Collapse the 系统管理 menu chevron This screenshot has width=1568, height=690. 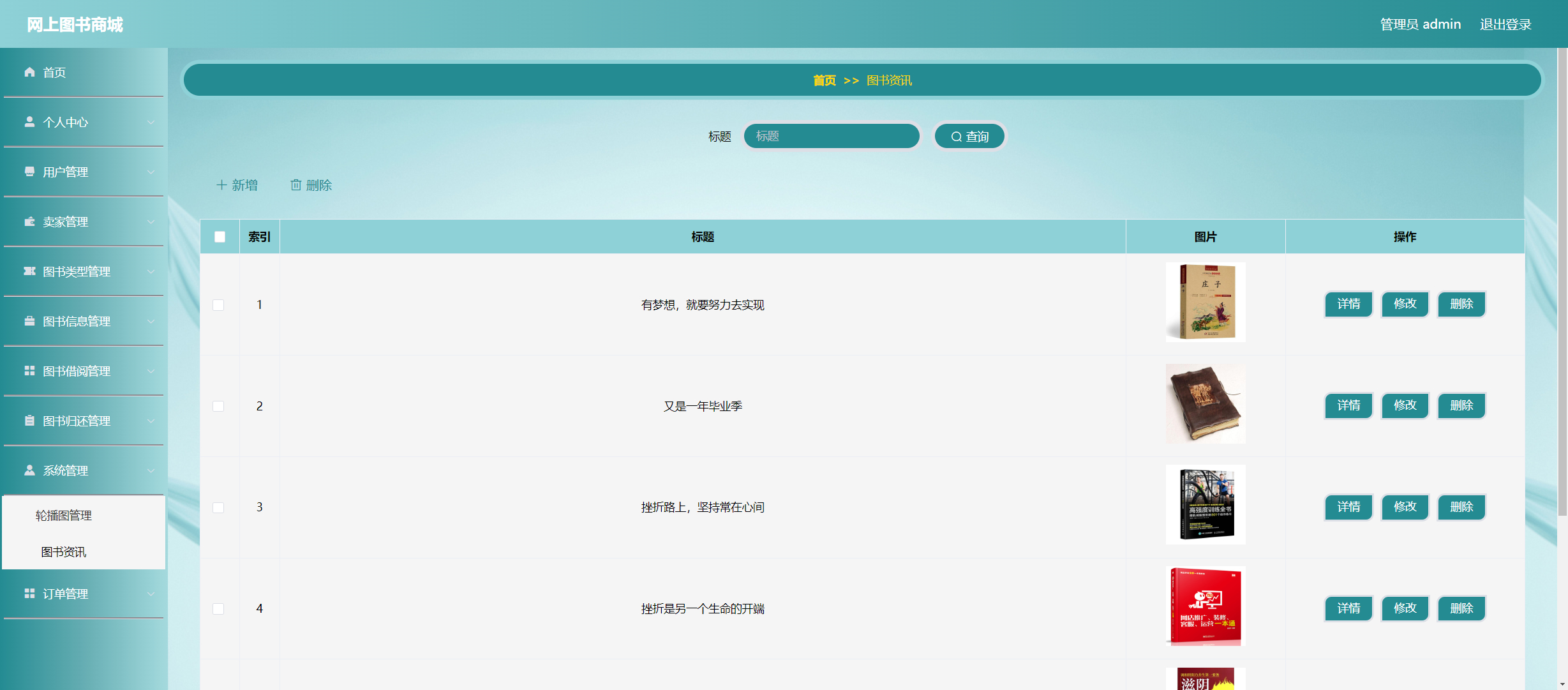click(x=151, y=471)
